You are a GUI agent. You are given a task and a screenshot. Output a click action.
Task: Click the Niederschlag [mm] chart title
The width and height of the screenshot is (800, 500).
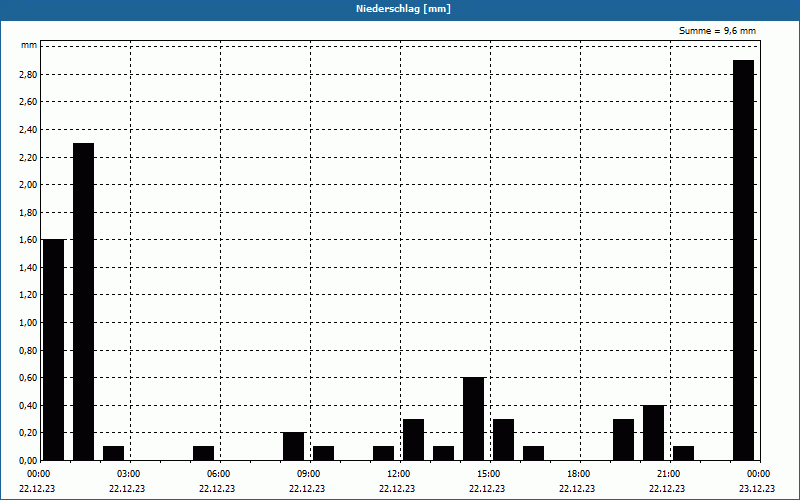coord(403,9)
